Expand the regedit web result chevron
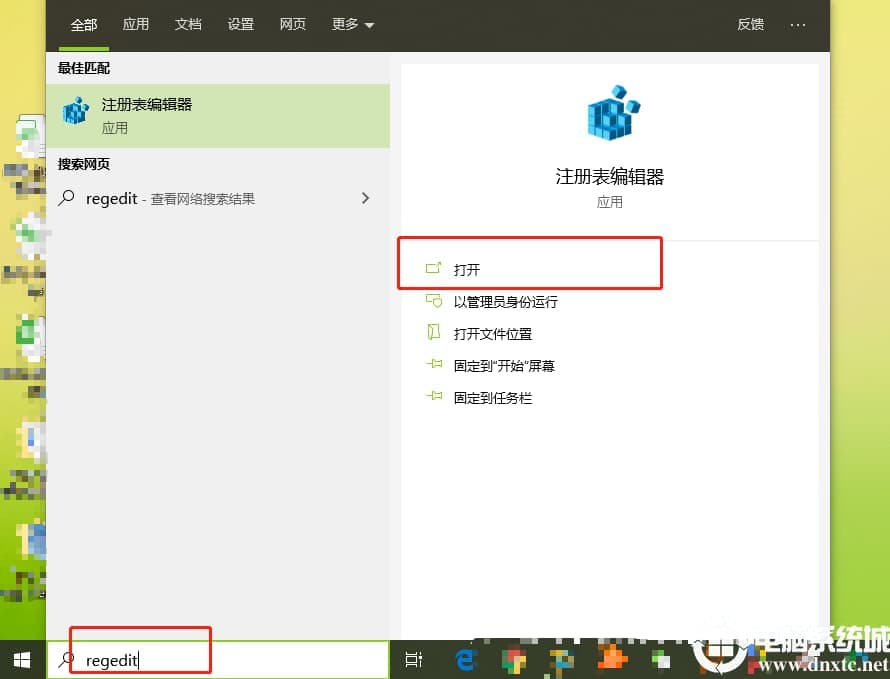 [x=366, y=198]
